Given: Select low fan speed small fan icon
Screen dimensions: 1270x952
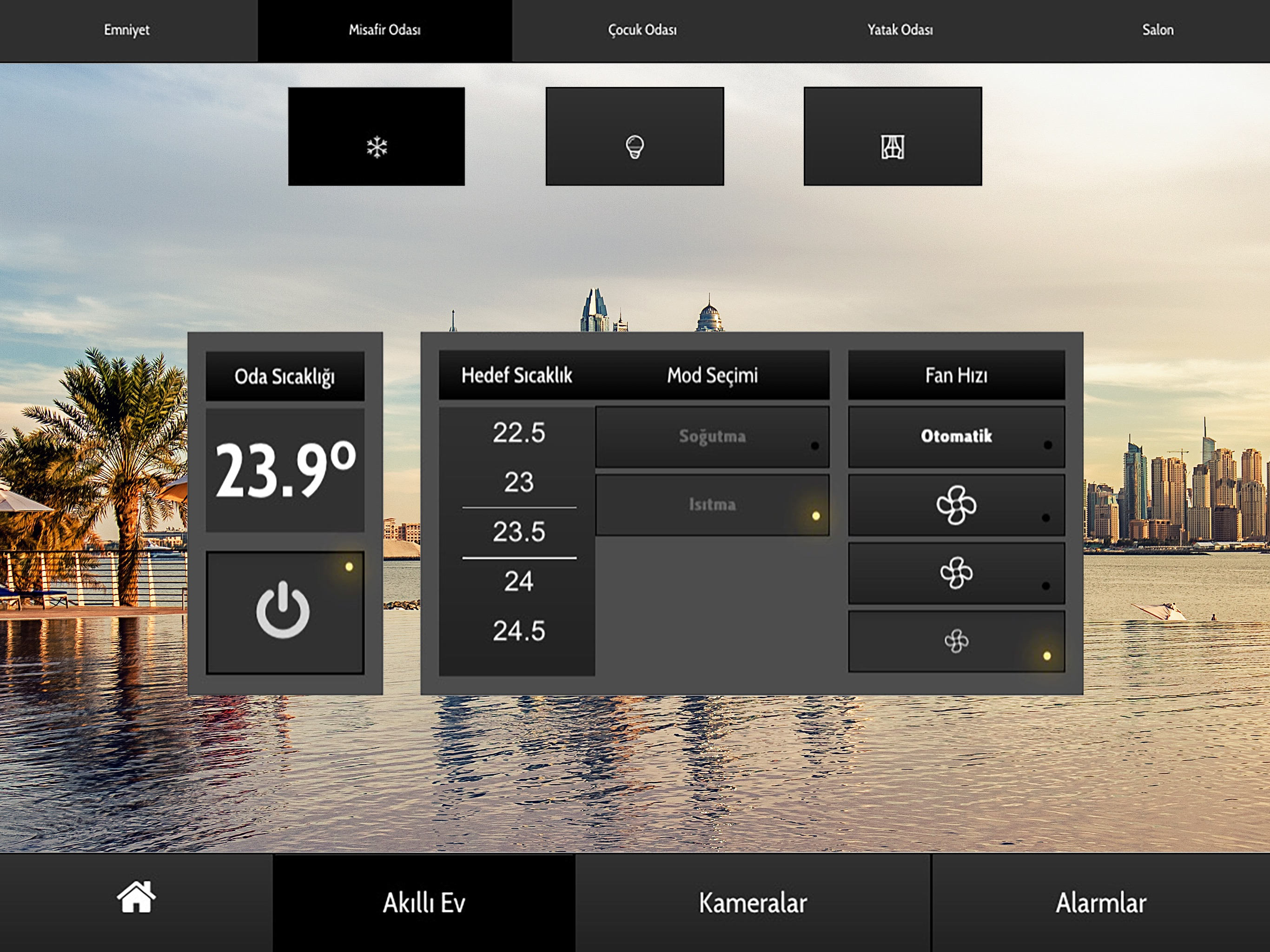Looking at the screenshot, I should coord(957,641).
